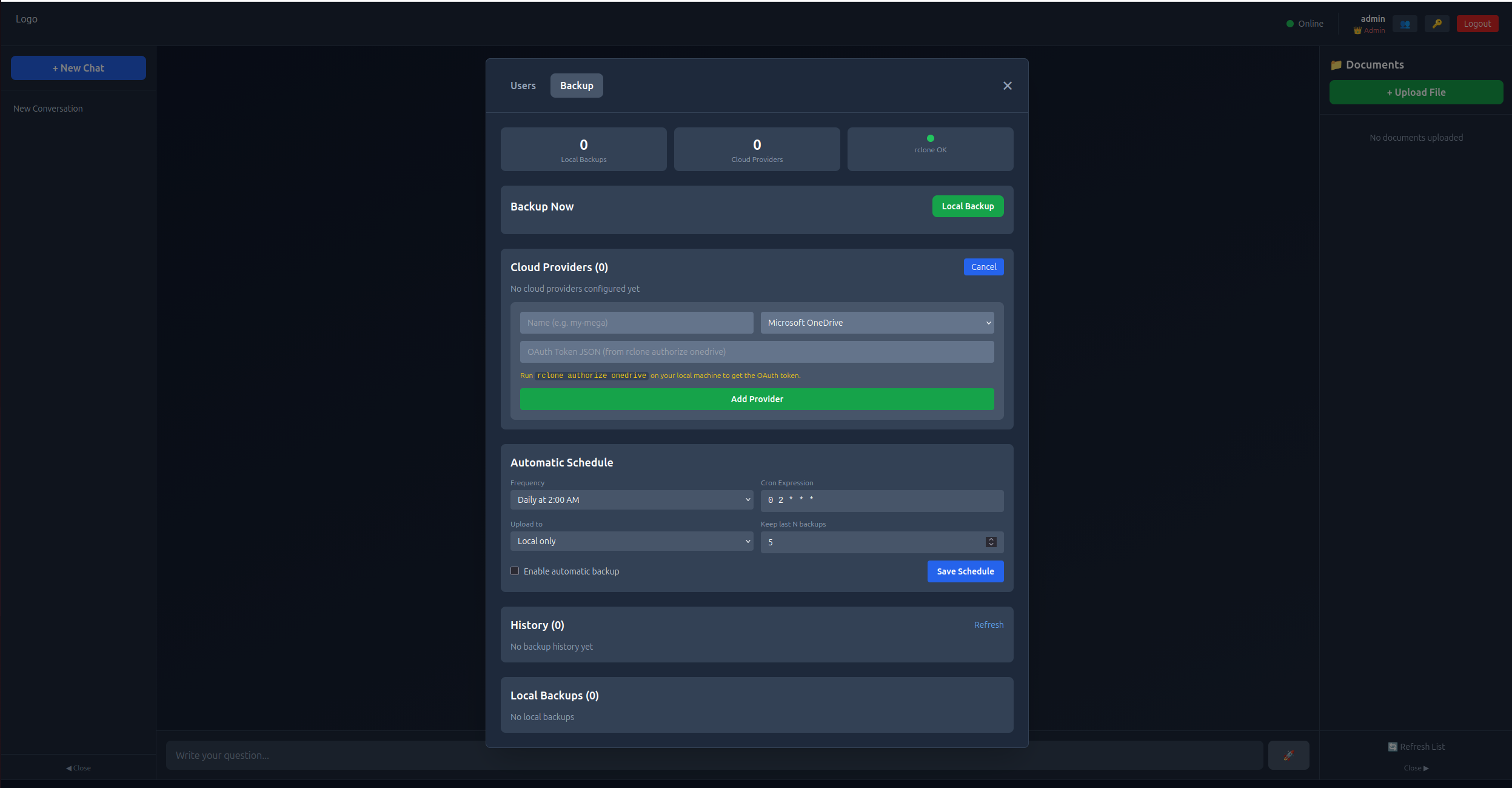1512x788 pixels.
Task: Start a New Chat
Action: tap(78, 68)
